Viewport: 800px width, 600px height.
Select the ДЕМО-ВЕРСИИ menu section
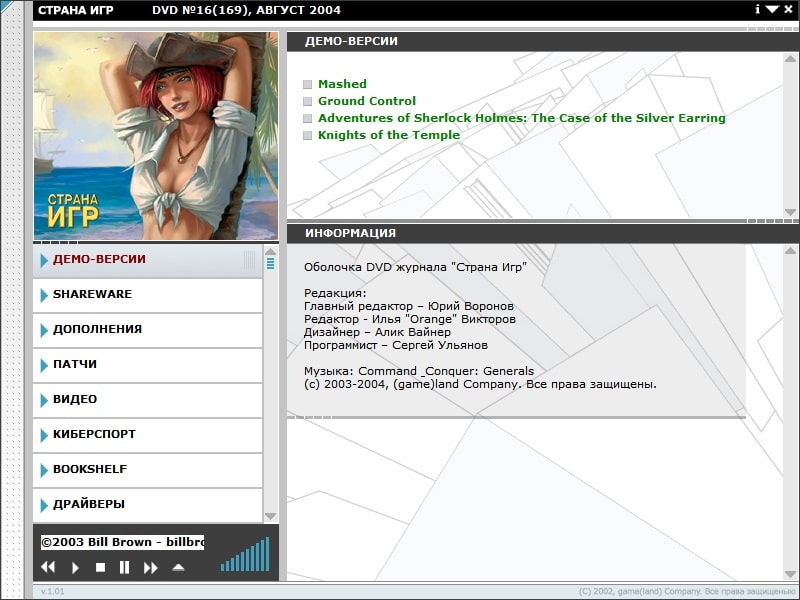coord(148,260)
